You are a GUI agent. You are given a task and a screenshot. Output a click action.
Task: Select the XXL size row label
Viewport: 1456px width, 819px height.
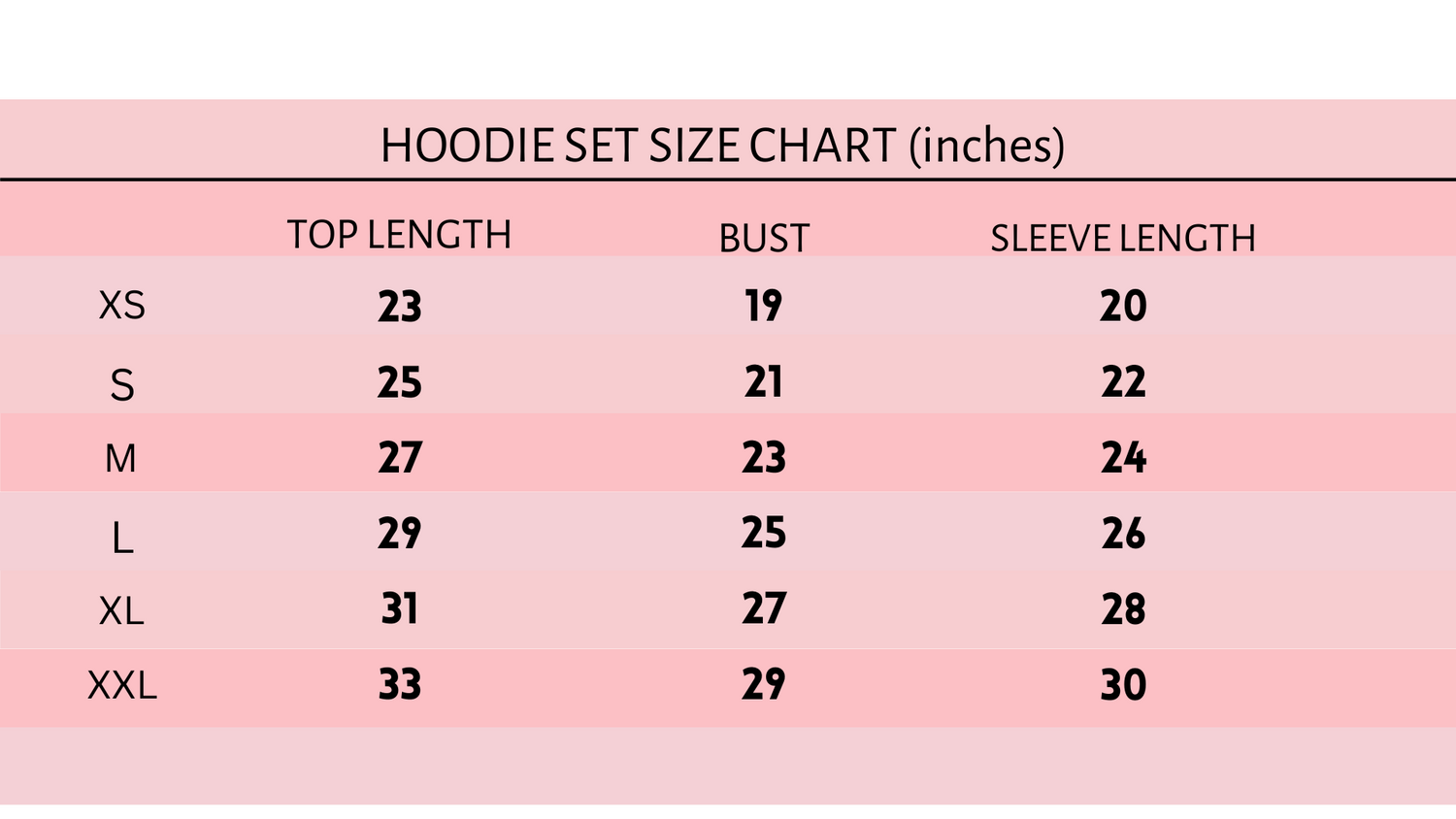[x=122, y=686]
